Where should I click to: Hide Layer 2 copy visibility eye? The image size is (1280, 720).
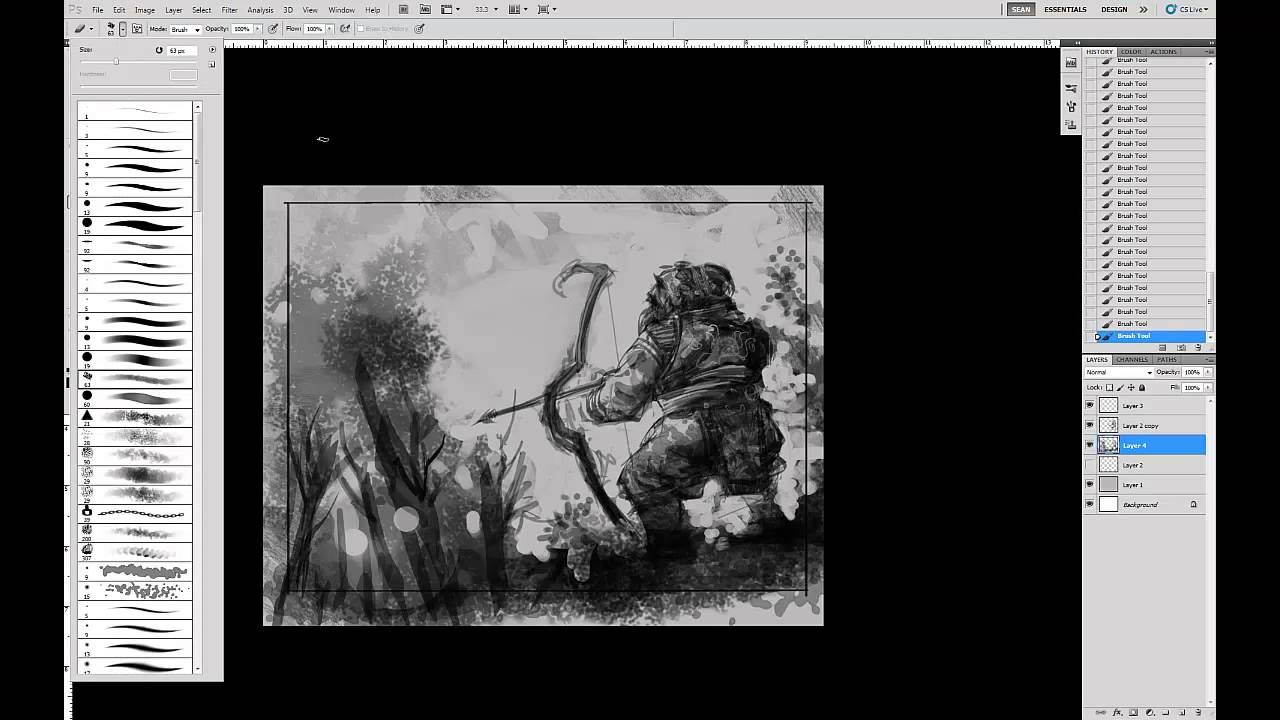[1090, 425]
